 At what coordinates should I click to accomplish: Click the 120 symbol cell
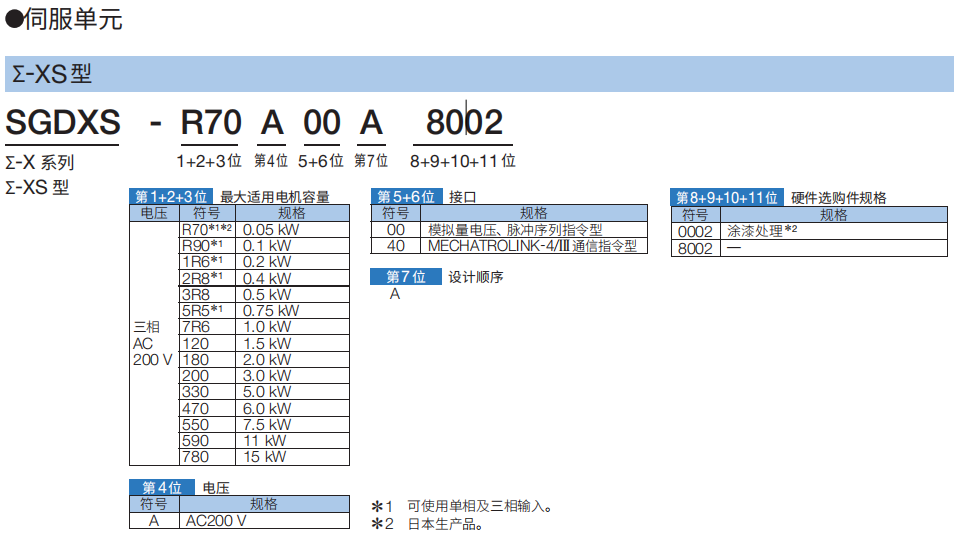pyautogui.click(x=207, y=343)
